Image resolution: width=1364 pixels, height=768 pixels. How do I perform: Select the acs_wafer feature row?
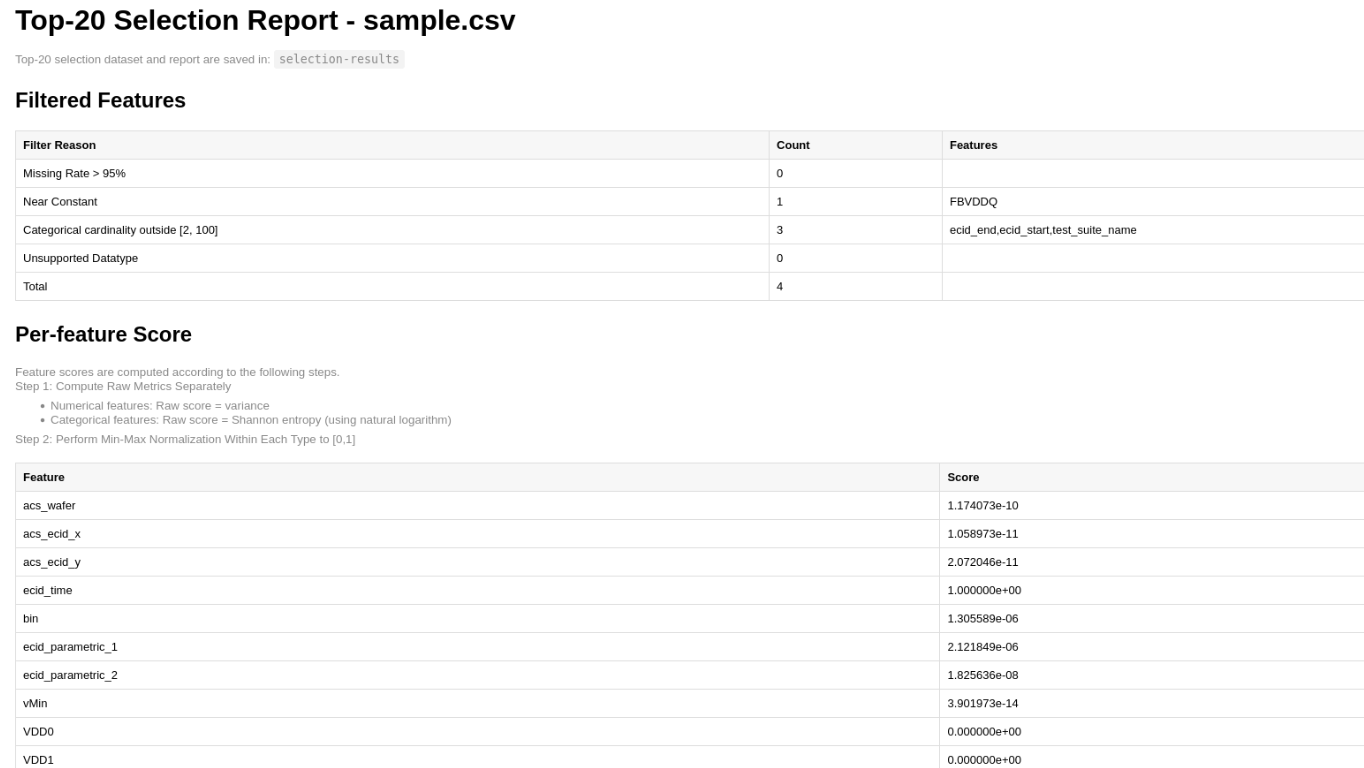coord(49,506)
